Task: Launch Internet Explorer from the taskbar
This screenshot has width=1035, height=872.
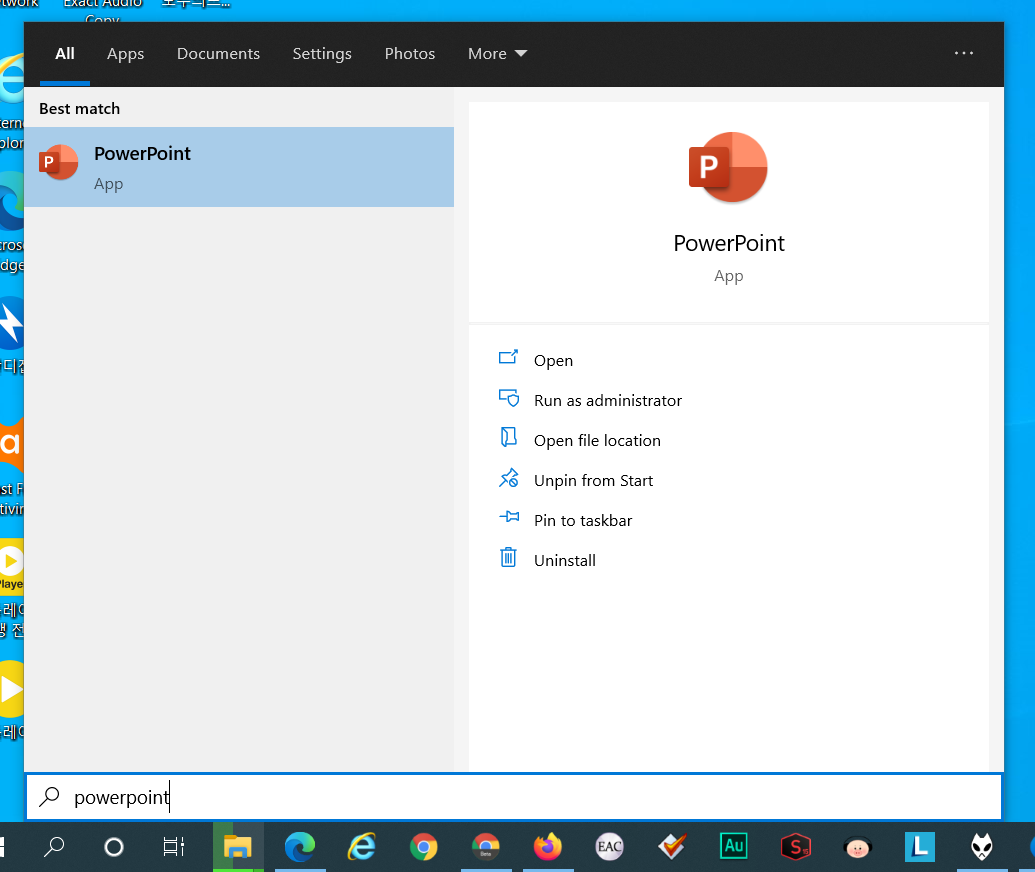Action: pyautogui.click(x=362, y=847)
